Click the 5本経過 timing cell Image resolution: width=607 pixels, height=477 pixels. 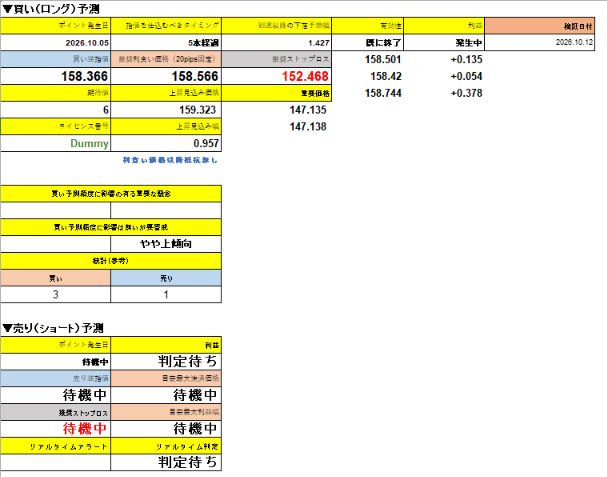click(166, 43)
